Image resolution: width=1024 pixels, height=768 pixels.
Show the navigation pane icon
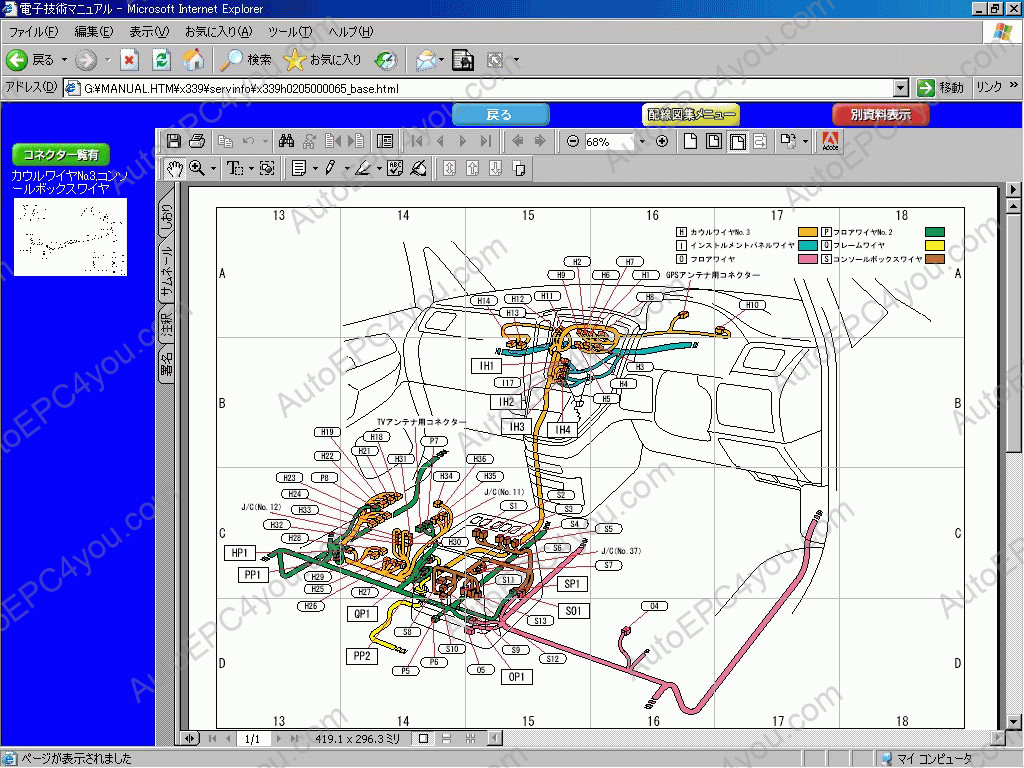point(385,139)
